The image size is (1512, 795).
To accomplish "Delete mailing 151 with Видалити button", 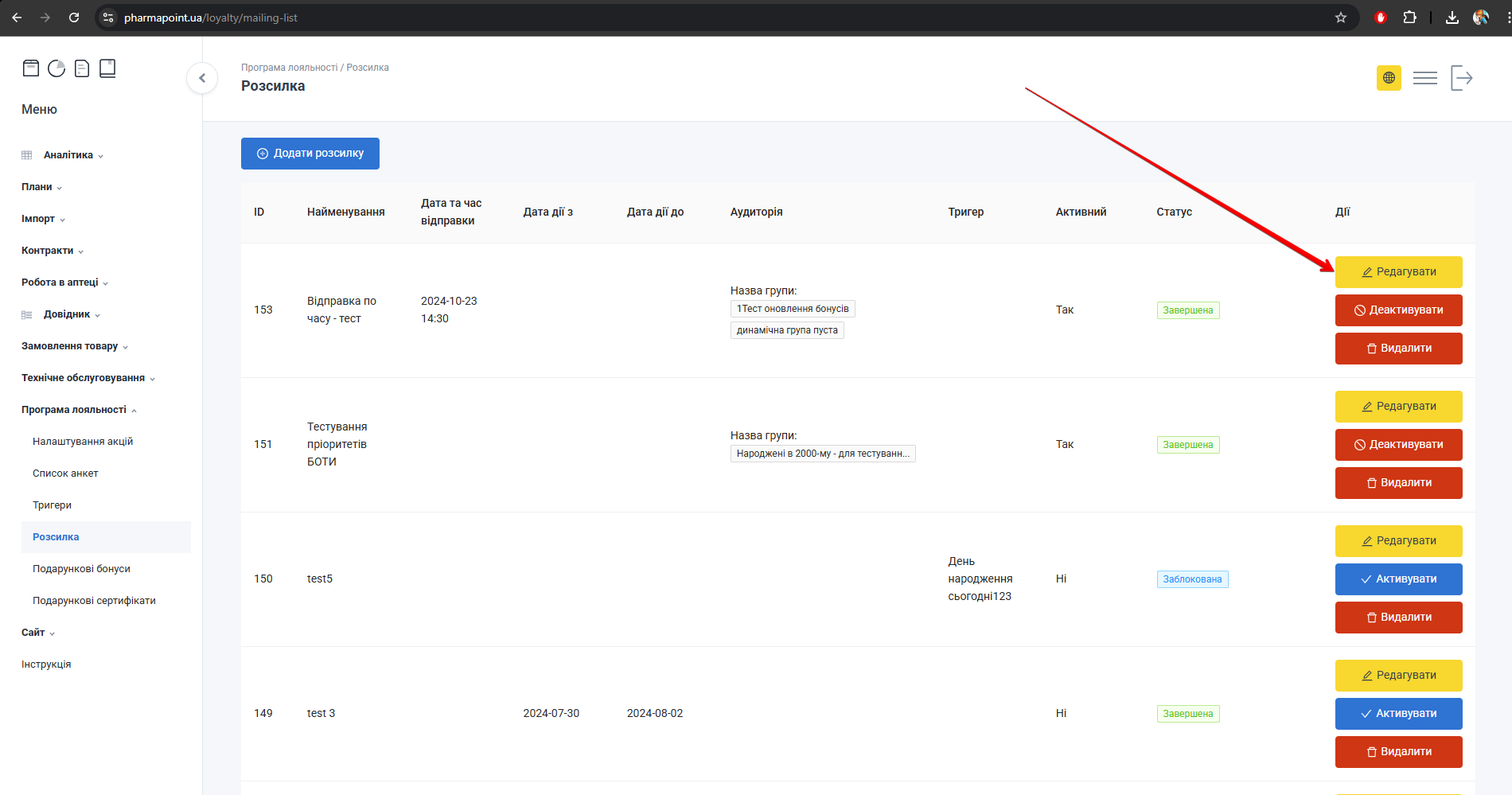I will 1398,483.
